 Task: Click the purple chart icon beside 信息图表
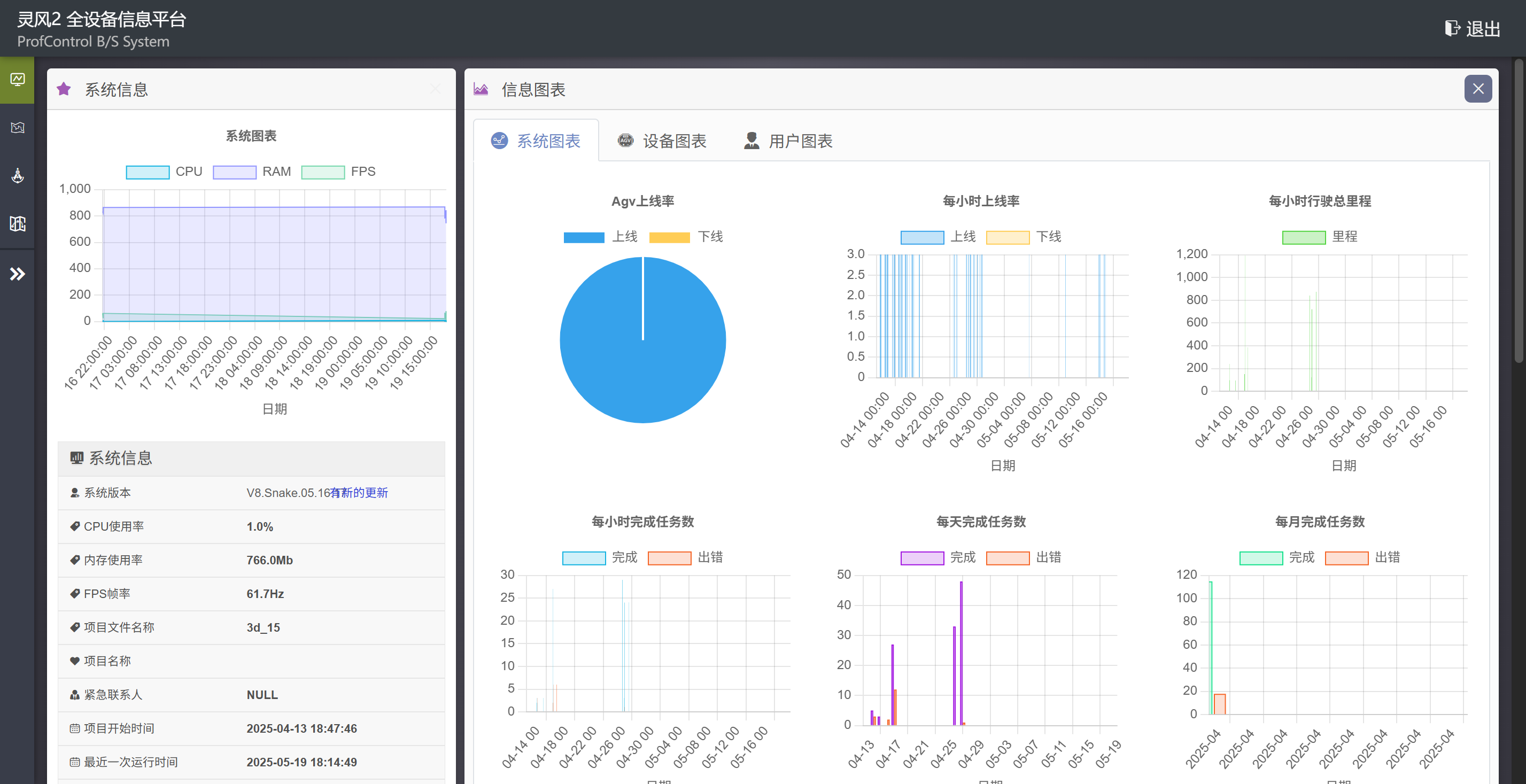(480, 89)
